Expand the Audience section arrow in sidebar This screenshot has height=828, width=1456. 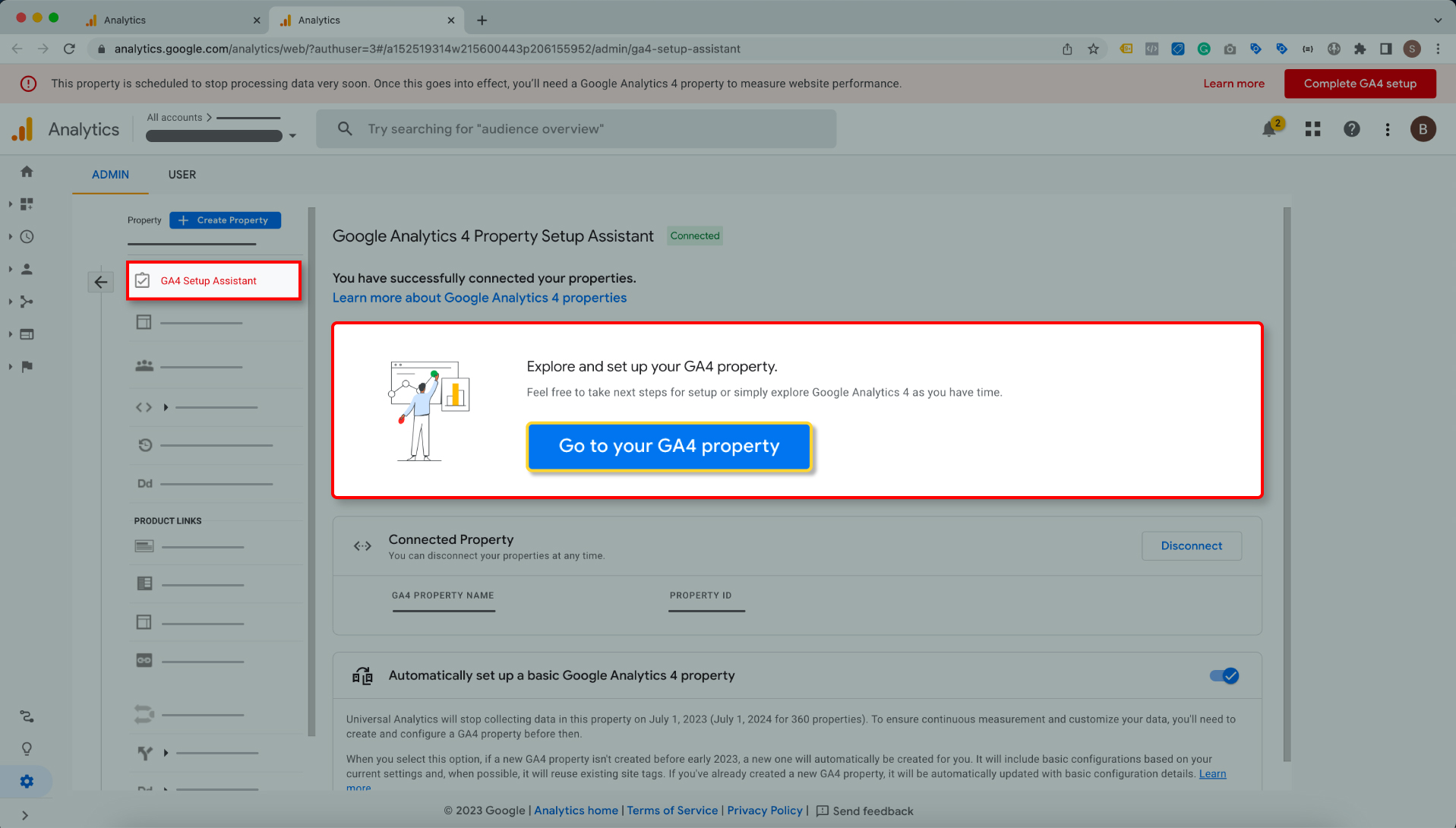(10, 269)
